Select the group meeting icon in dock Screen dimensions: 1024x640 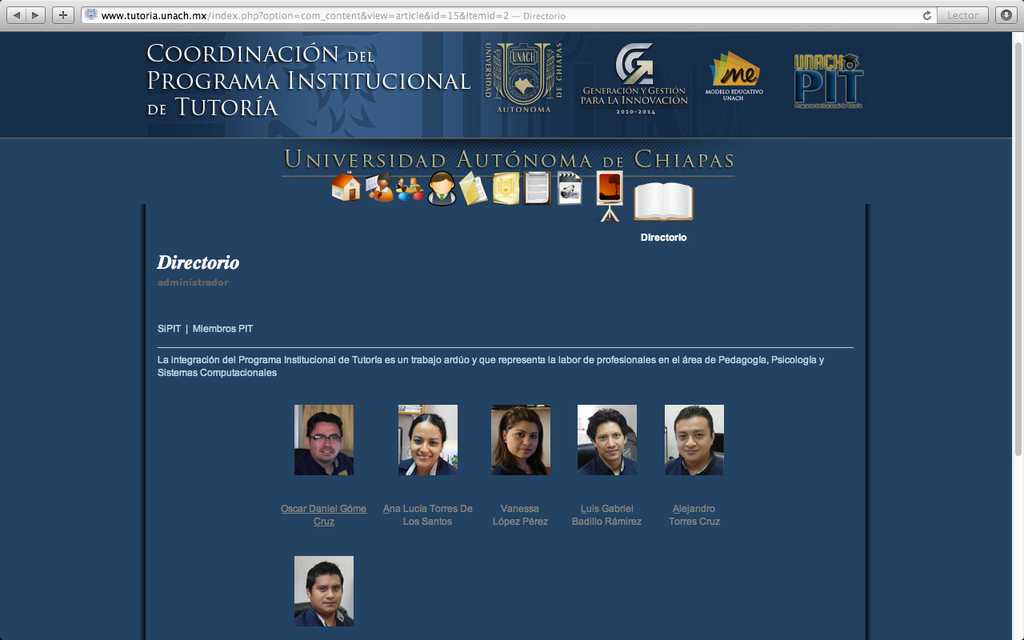click(x=410, y=189)
